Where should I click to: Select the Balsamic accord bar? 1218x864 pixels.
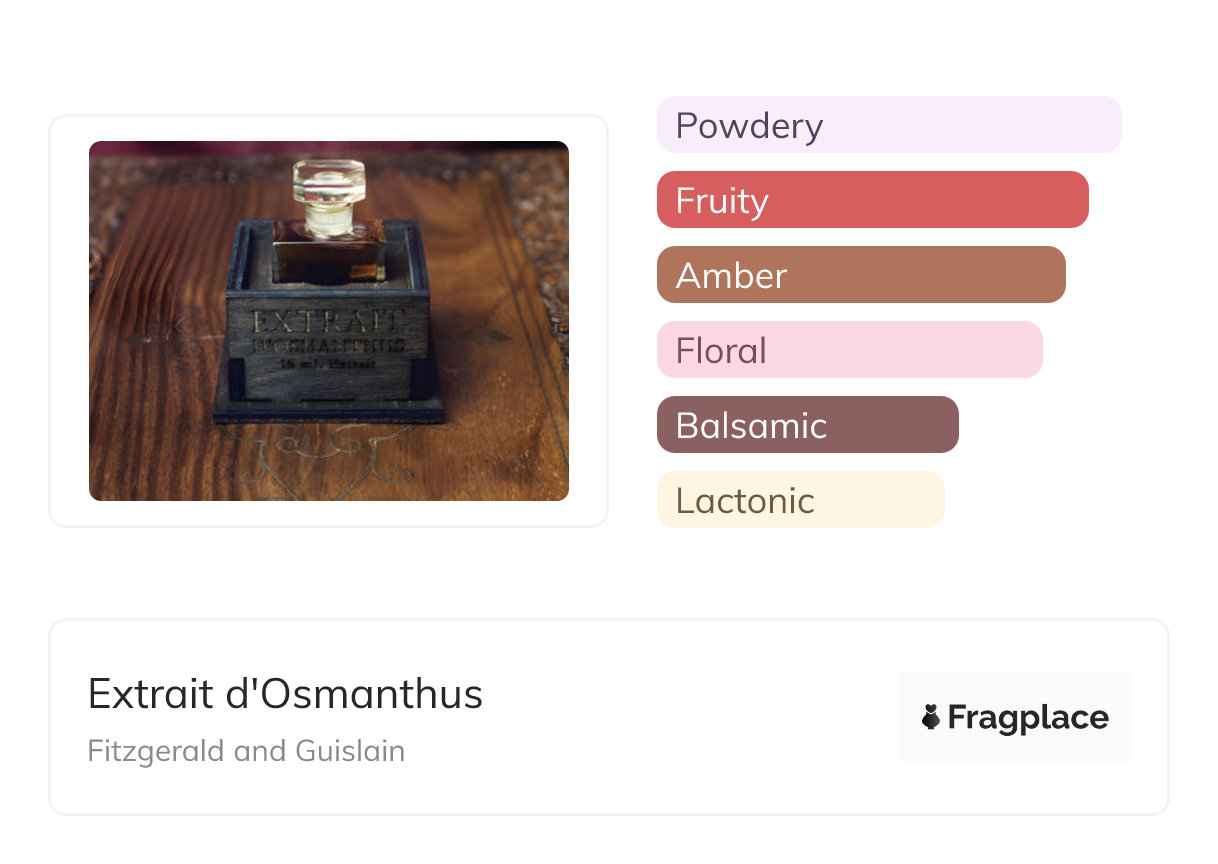pos(807,425)
